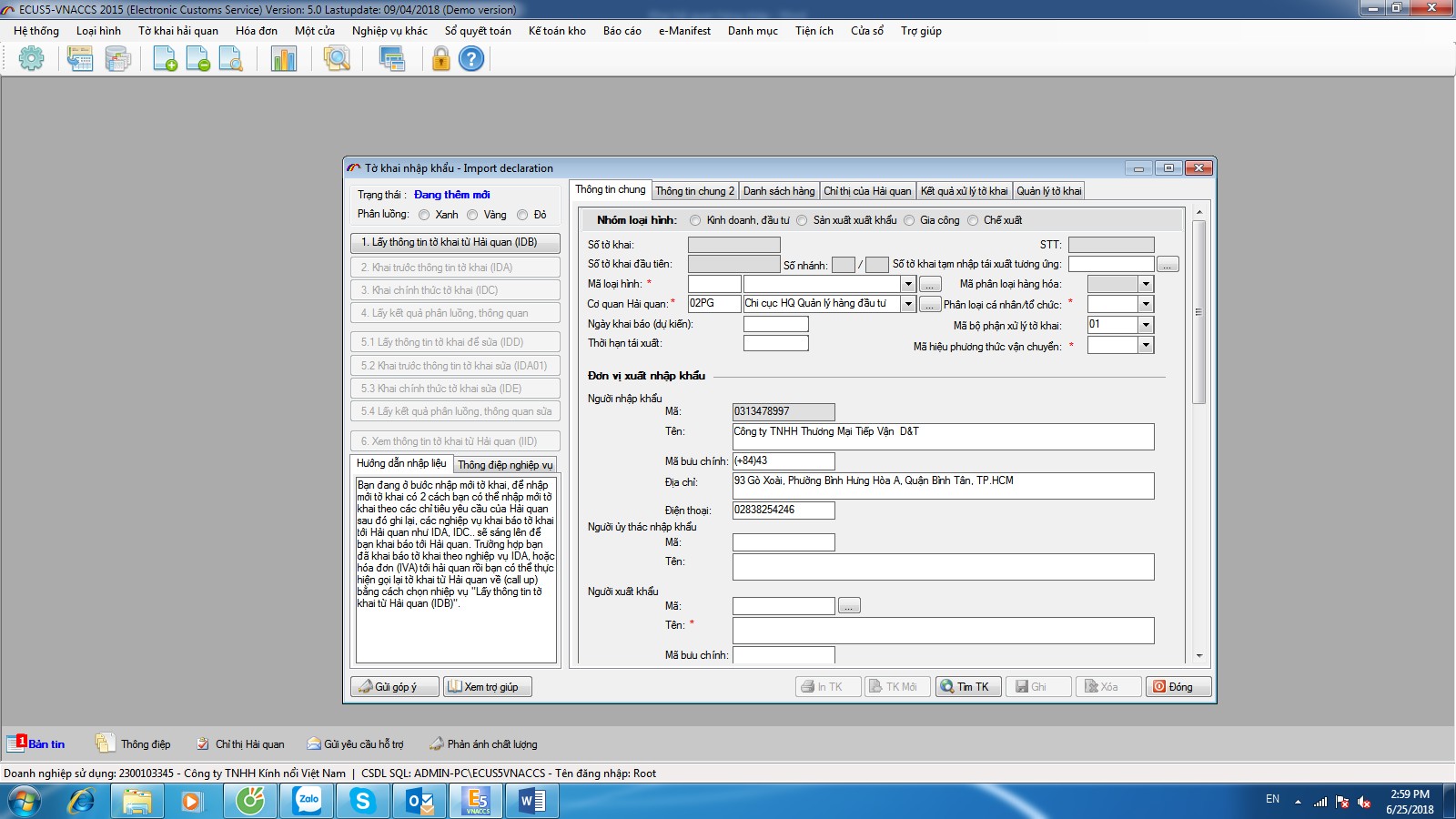Open the cascading windows toolbar icon
Screen dimensions: 1456x819
392,59
